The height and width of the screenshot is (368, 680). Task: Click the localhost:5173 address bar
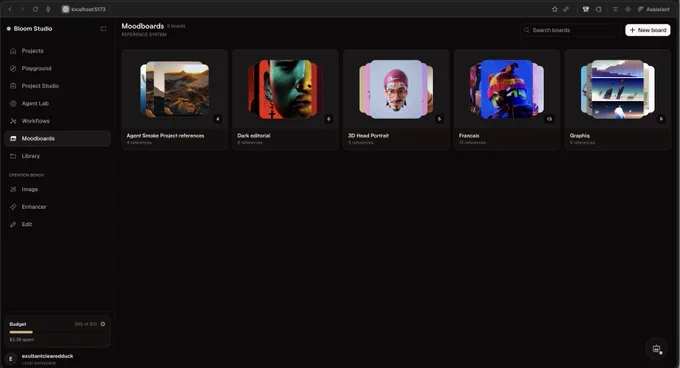point(88,9)
